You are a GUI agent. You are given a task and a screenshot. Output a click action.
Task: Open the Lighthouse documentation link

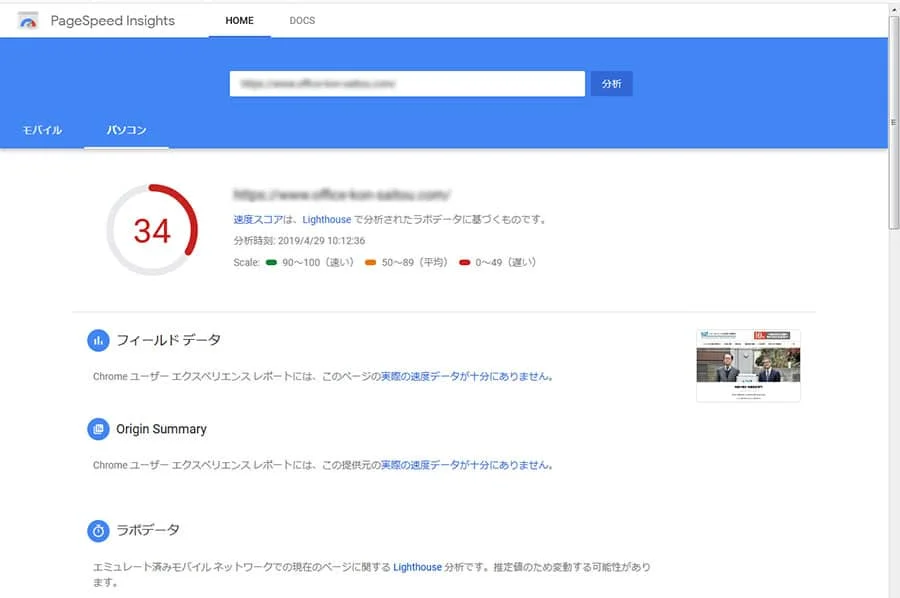click(x=325, y=219)
